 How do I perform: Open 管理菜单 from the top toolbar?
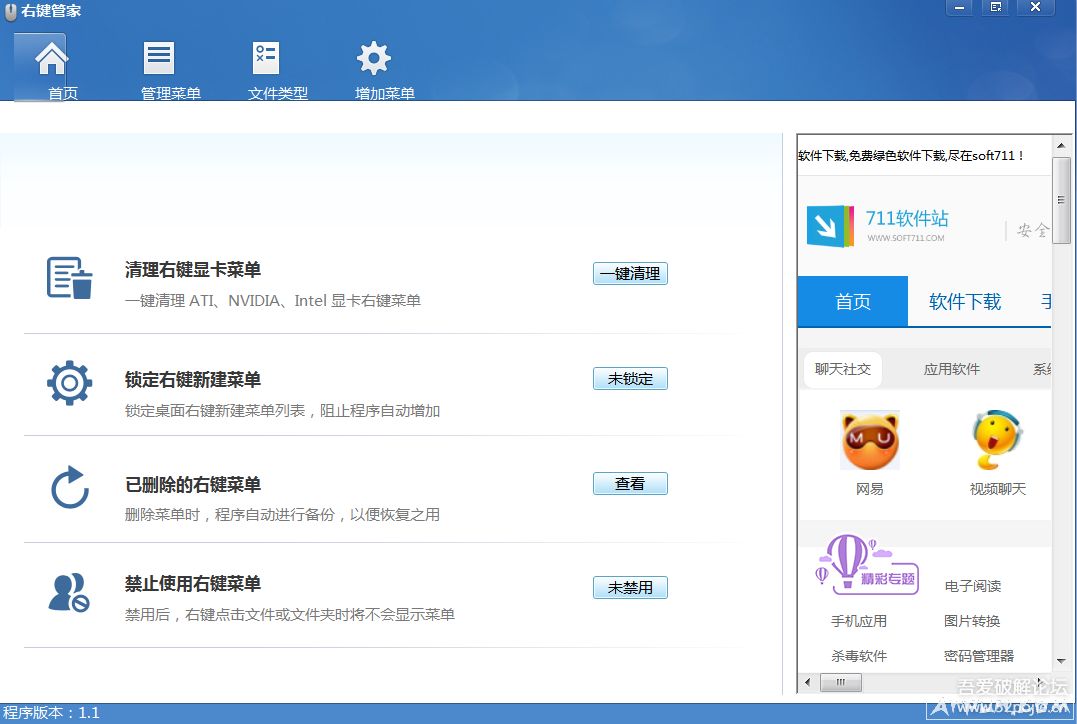(158, 57)
